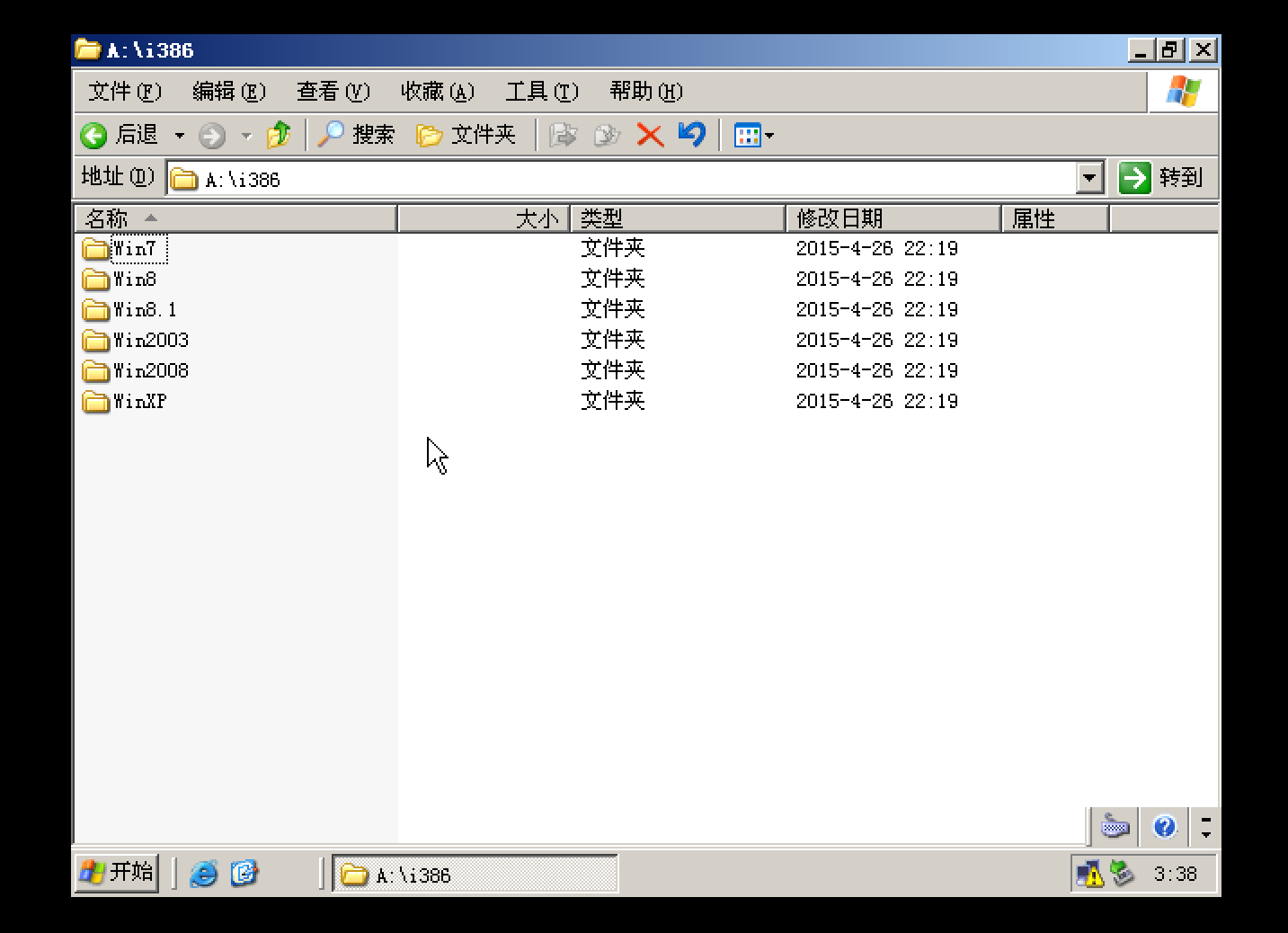Image resolution: width=1288 pixels, height=933 pixels.
Task: Restore down the A:\i386 window
Action: pyautogui.click(x=1170, y=50)
